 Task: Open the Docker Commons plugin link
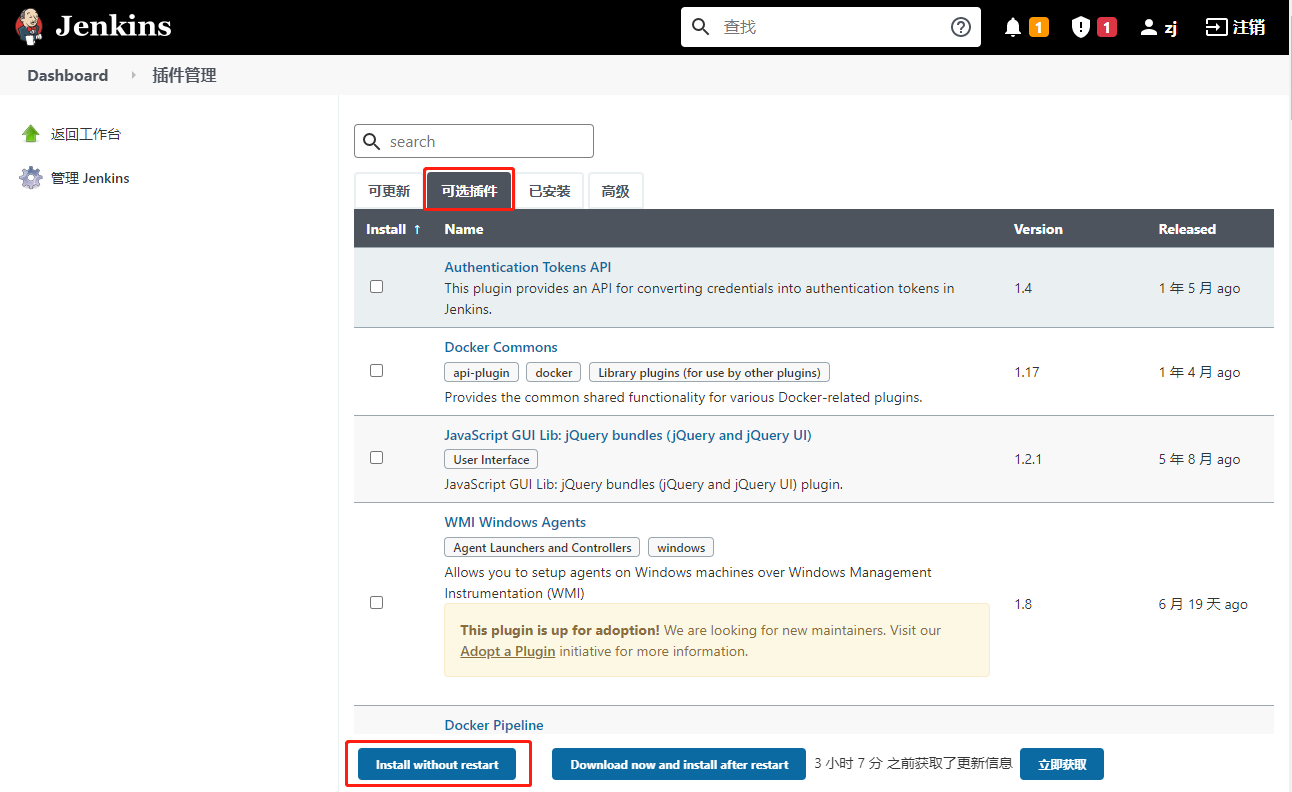pyautogui.click(x=501, y=347)
